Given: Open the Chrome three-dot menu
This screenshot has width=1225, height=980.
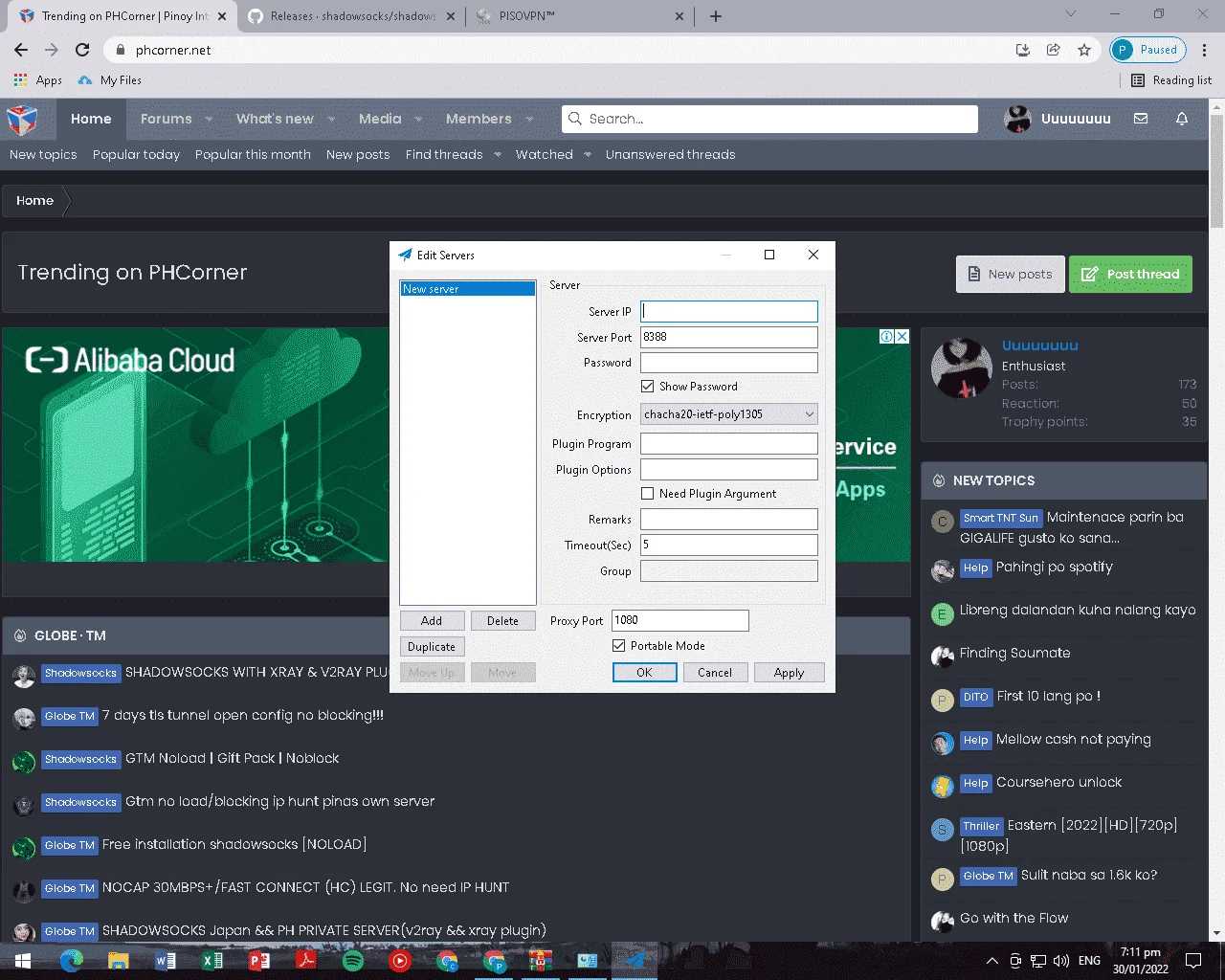Looking at the screenshot, I should [x=1205, y=50].
